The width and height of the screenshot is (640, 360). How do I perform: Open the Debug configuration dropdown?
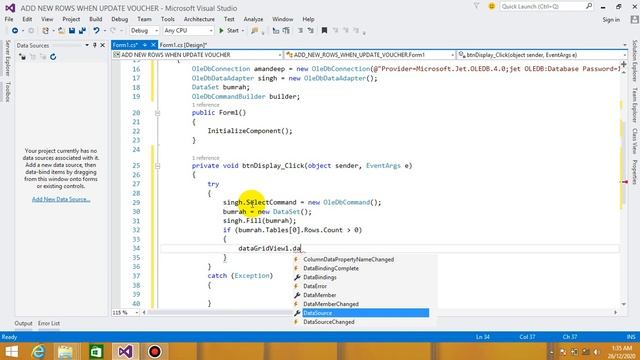(144, 31)
